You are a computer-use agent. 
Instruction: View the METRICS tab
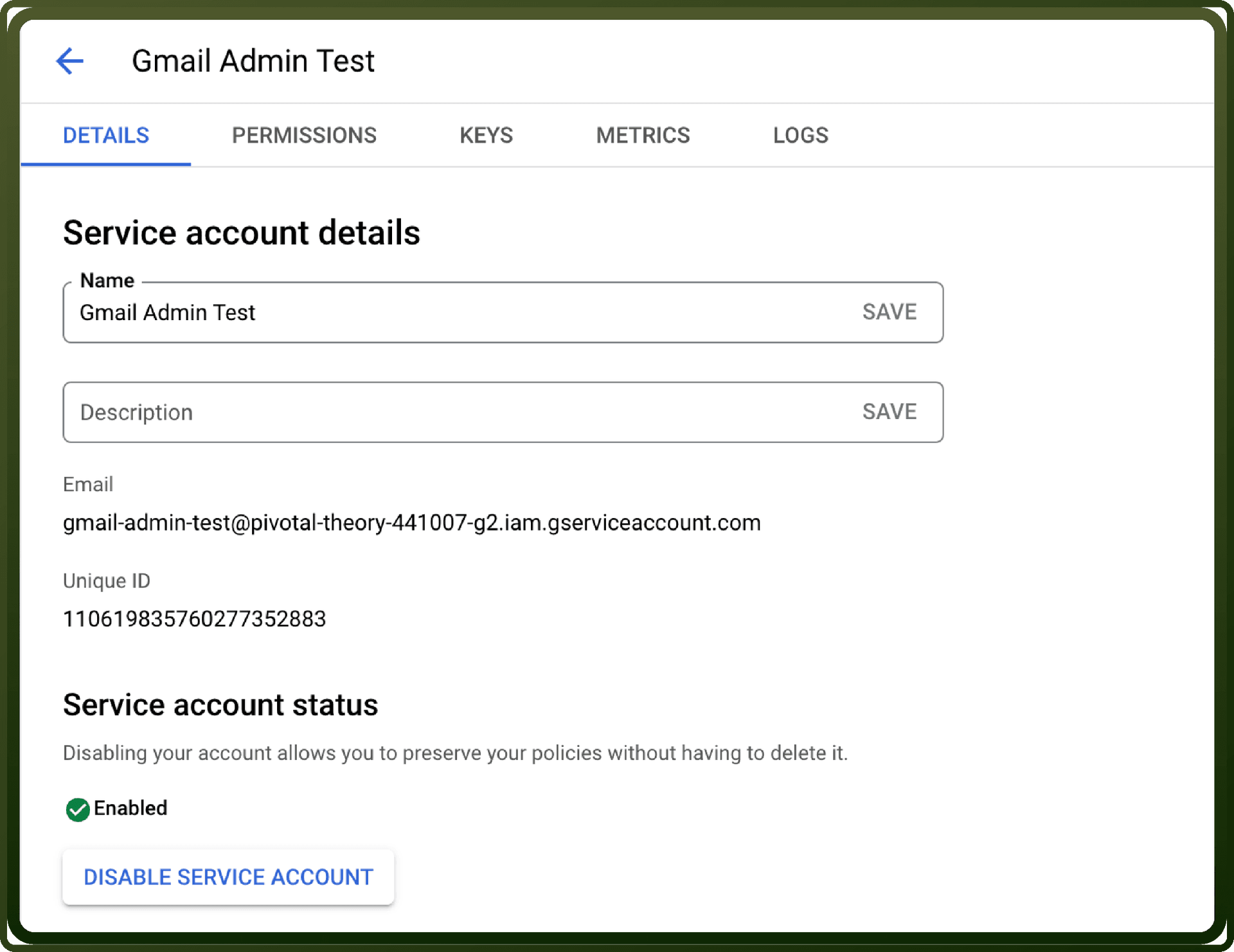coord(643,136)
